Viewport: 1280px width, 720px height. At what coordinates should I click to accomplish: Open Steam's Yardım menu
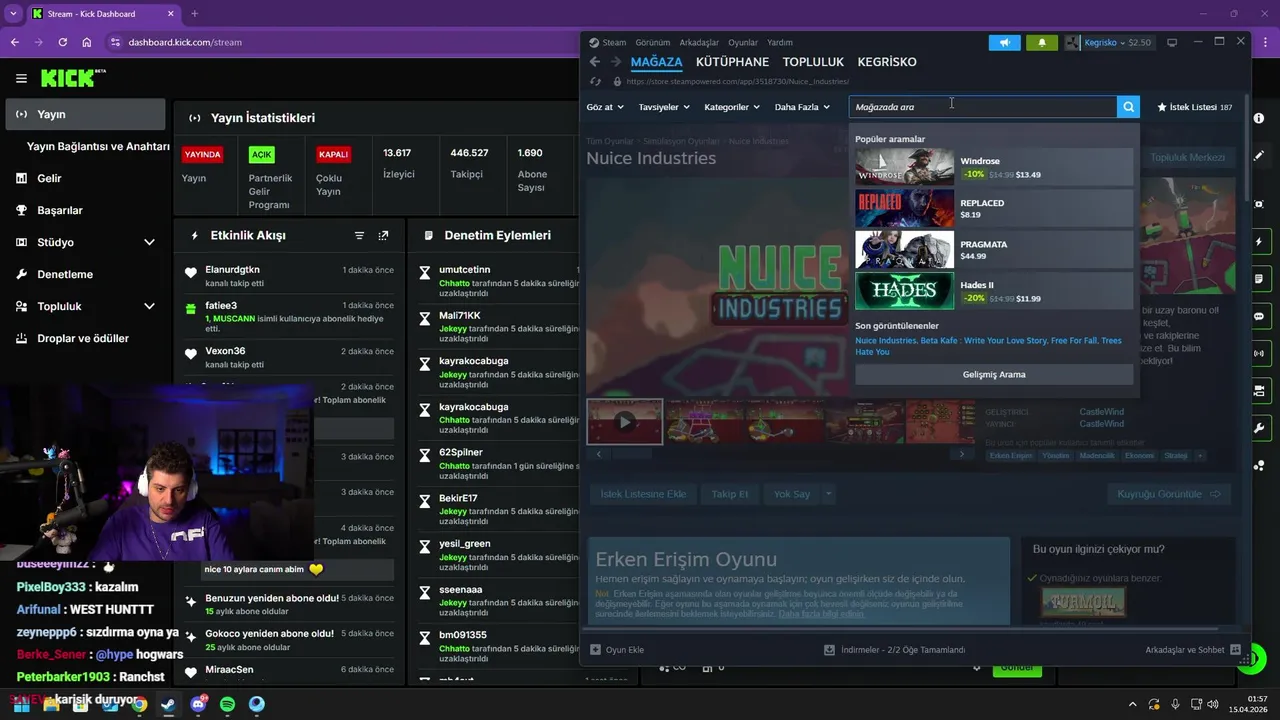(x=779, y=43)
